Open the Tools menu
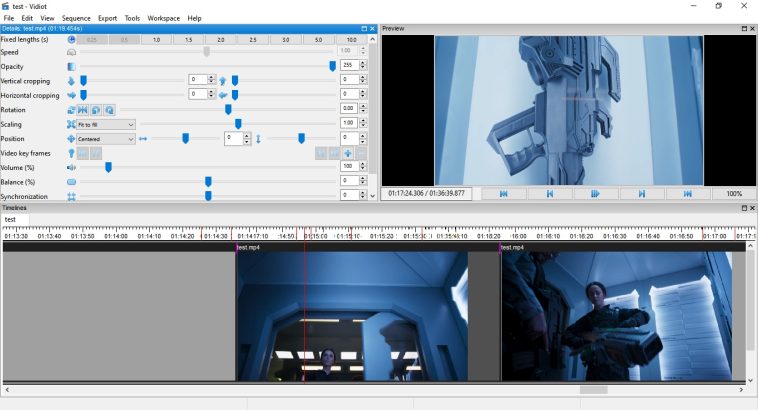The image size is (758, 410). click(x=132, y=18)
